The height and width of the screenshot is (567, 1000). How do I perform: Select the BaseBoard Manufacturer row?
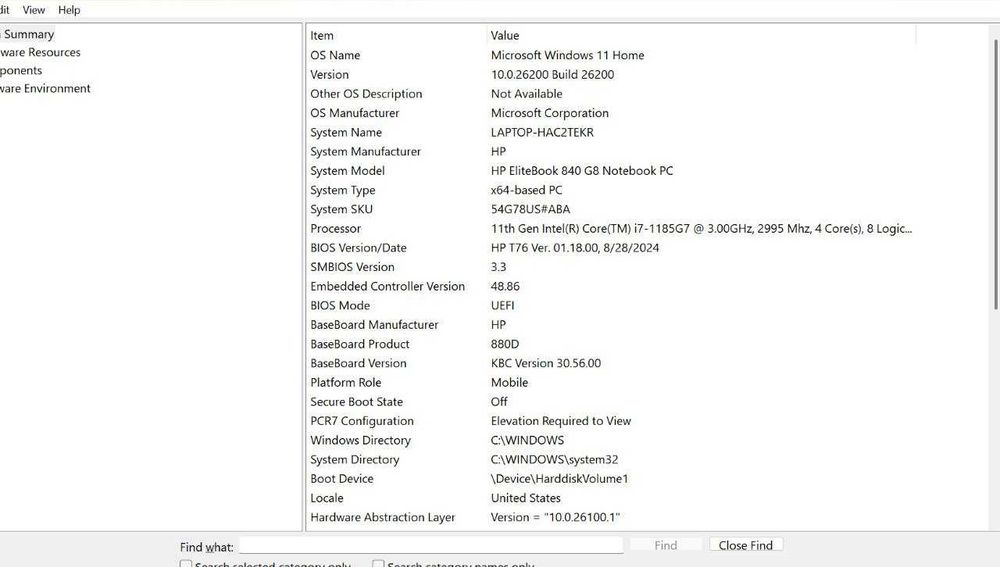point(611,325)
